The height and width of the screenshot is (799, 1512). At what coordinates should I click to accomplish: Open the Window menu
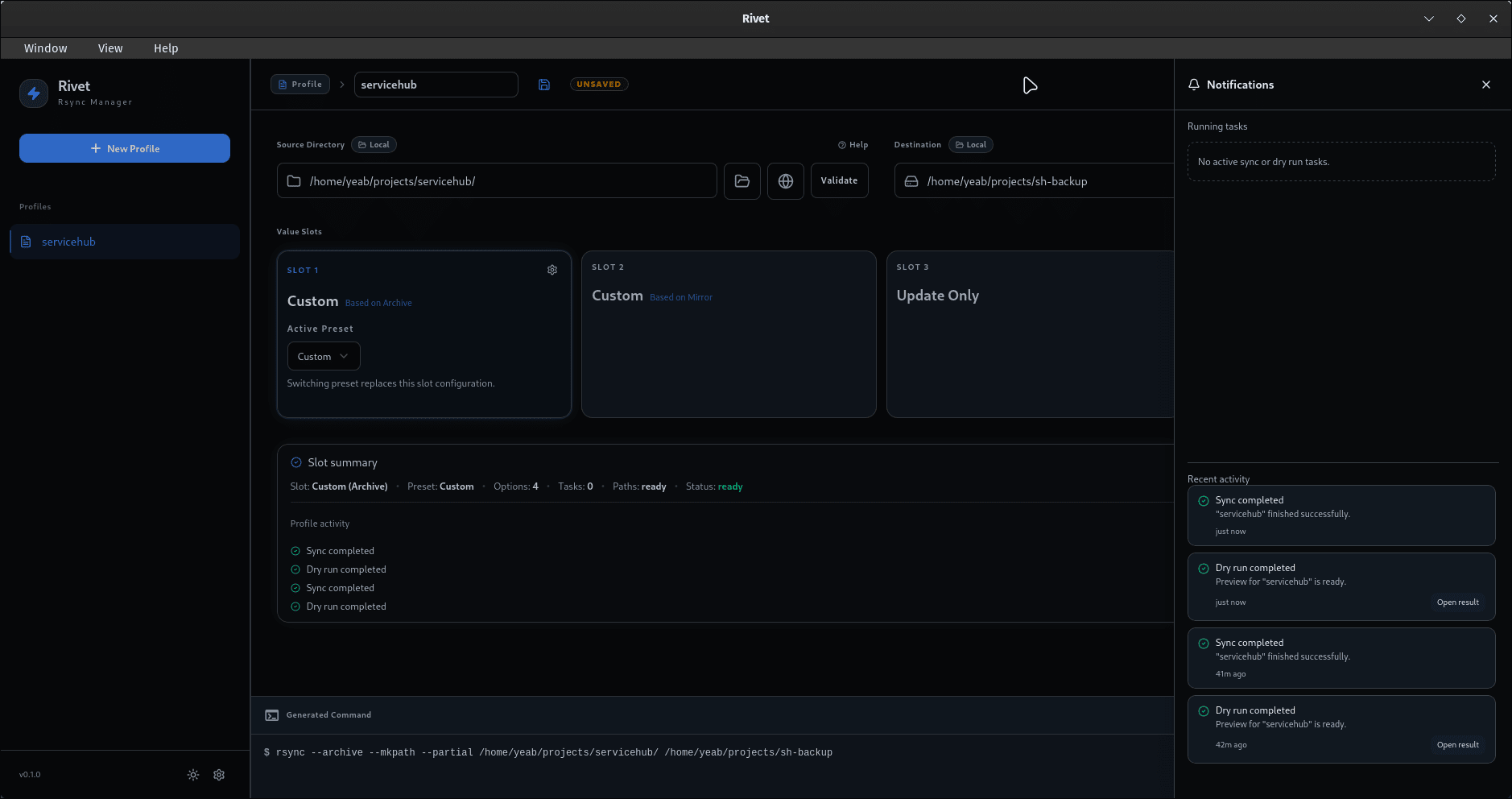[46, 48]
